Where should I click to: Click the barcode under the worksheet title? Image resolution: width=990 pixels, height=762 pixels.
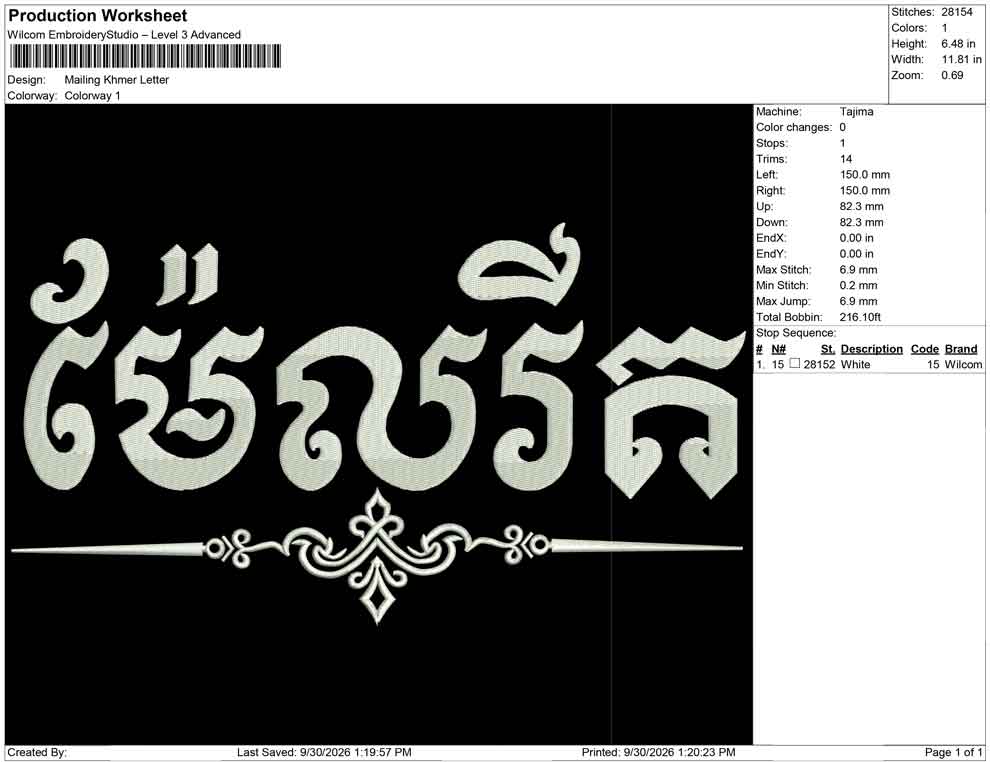[x=144, y=57]
